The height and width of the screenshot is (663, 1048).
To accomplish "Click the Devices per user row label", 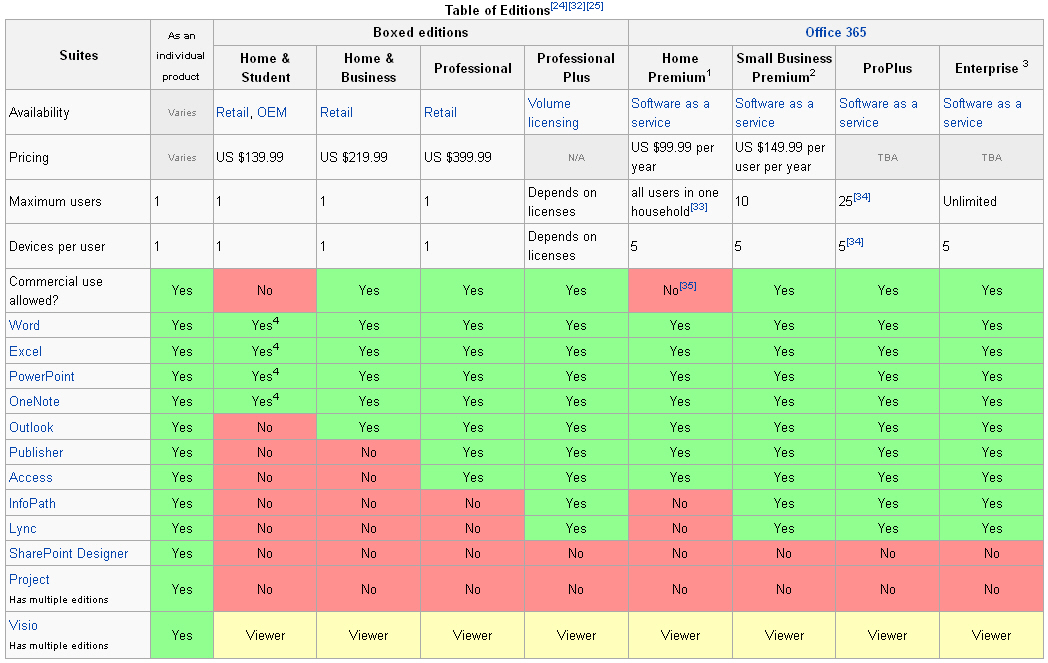I will coord(78,246).
